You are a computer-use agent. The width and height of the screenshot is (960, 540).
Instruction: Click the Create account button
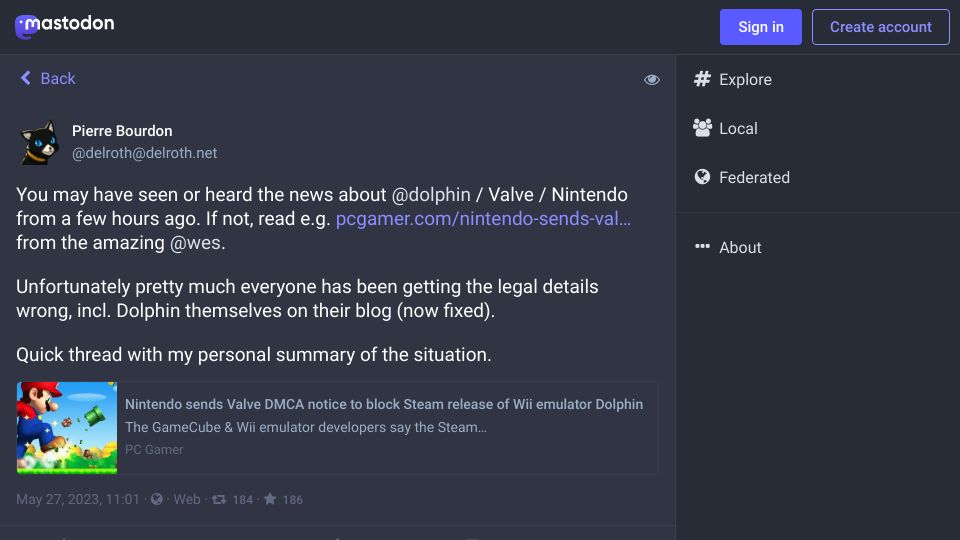[x=880, y=27]
